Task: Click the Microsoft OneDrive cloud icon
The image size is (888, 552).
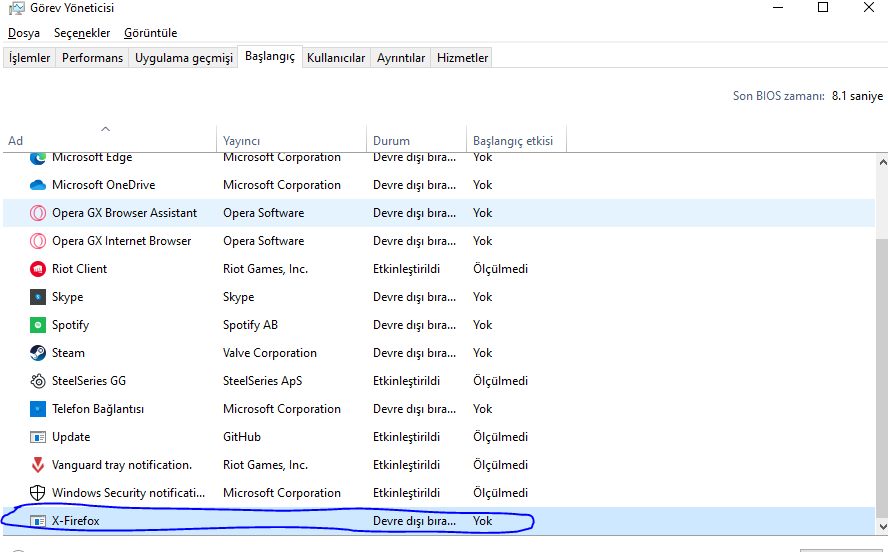Action: [x=38, y=185]
